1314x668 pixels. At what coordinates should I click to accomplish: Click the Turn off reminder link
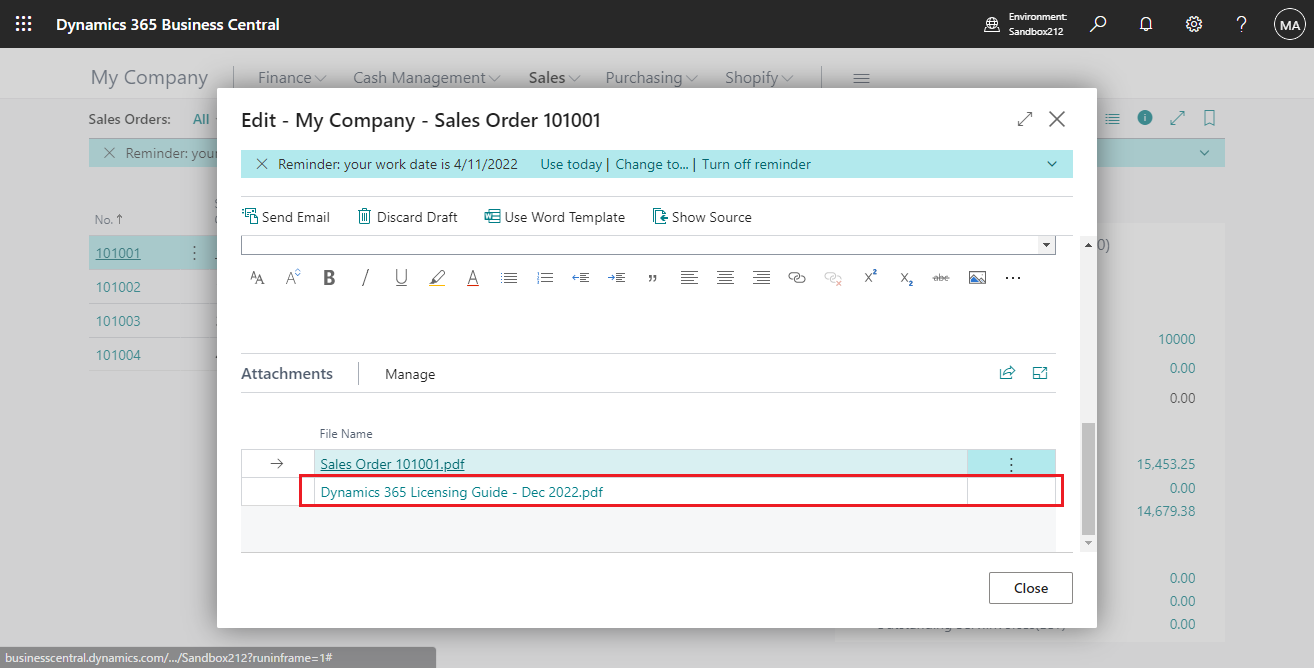pyautogui.click(x=756, y=163)
